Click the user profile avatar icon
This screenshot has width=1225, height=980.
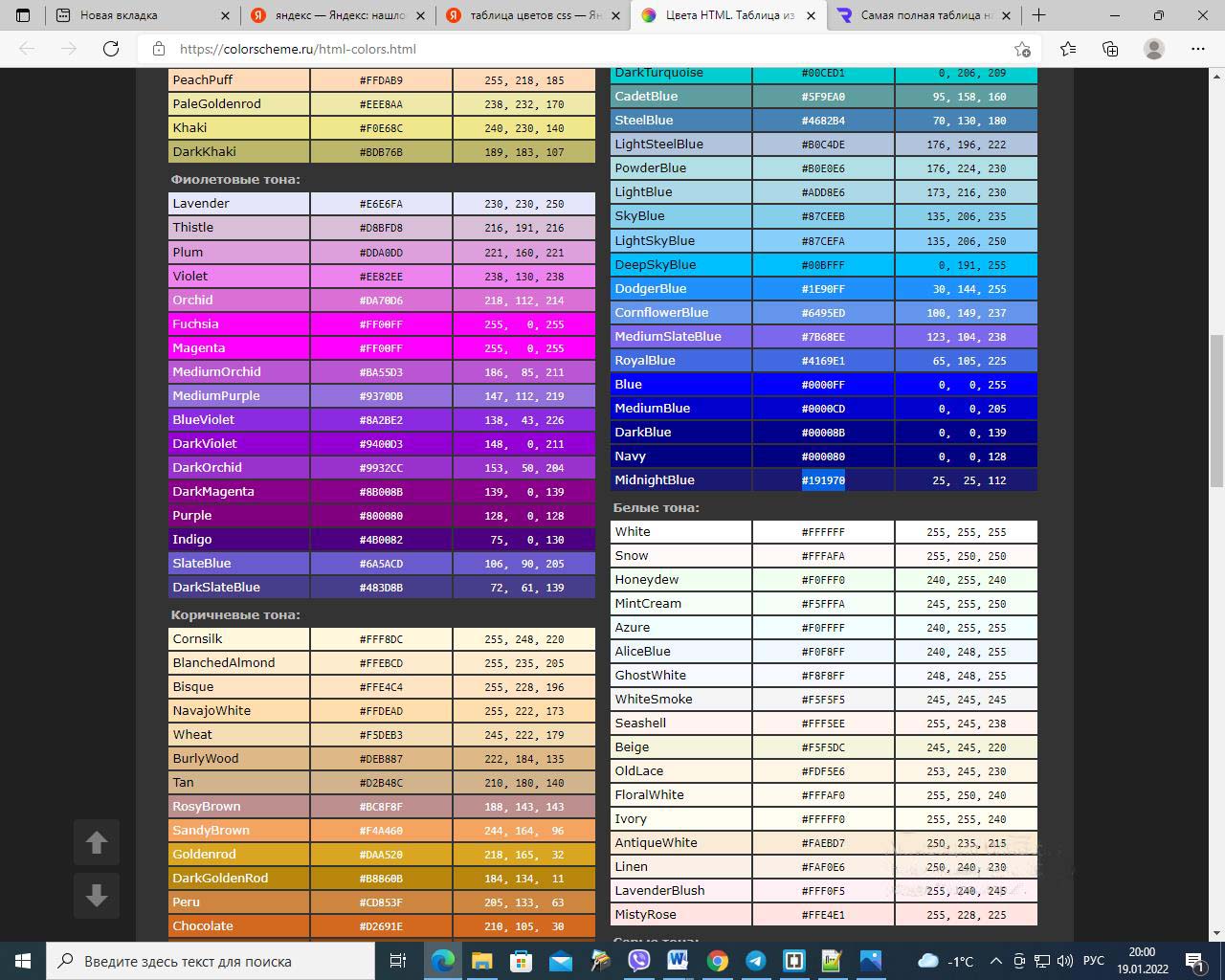click(x=1154, y=49)
